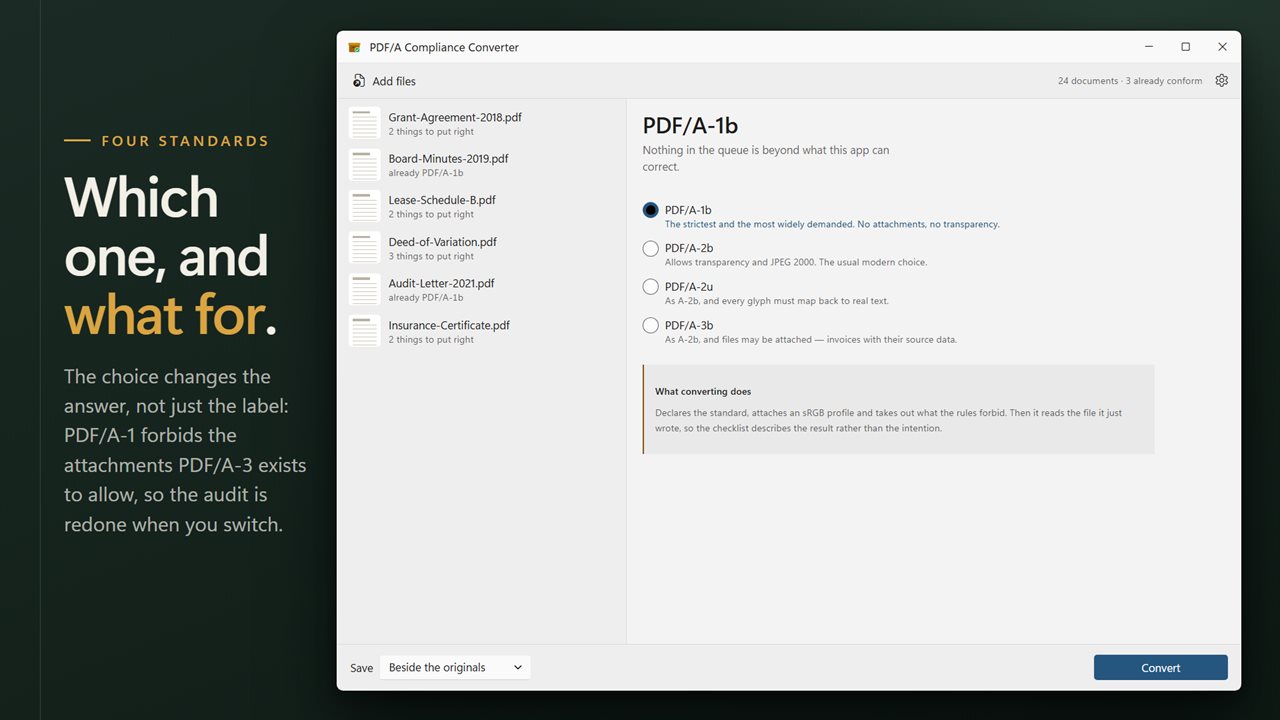Click the "Nothing in the queue" summary text

coord(766,158)
